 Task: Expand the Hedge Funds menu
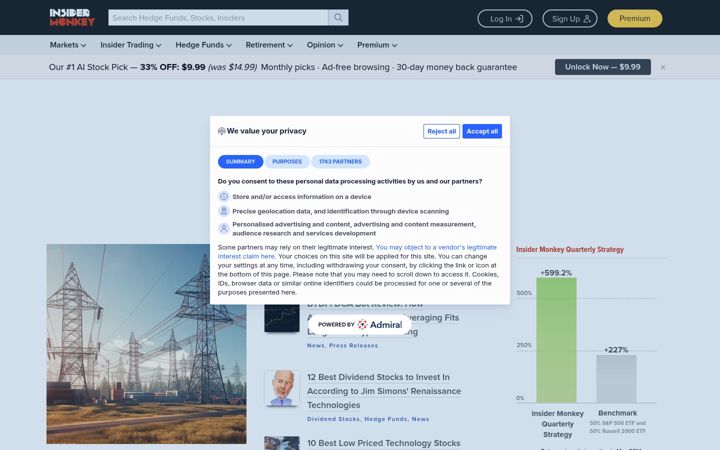[203, 45]
